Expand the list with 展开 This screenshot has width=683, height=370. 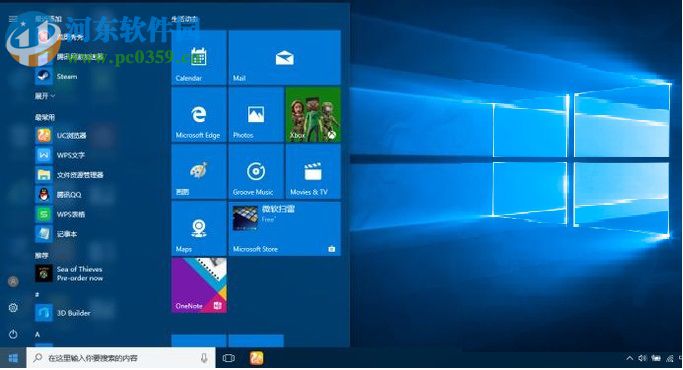pos(45,96)
